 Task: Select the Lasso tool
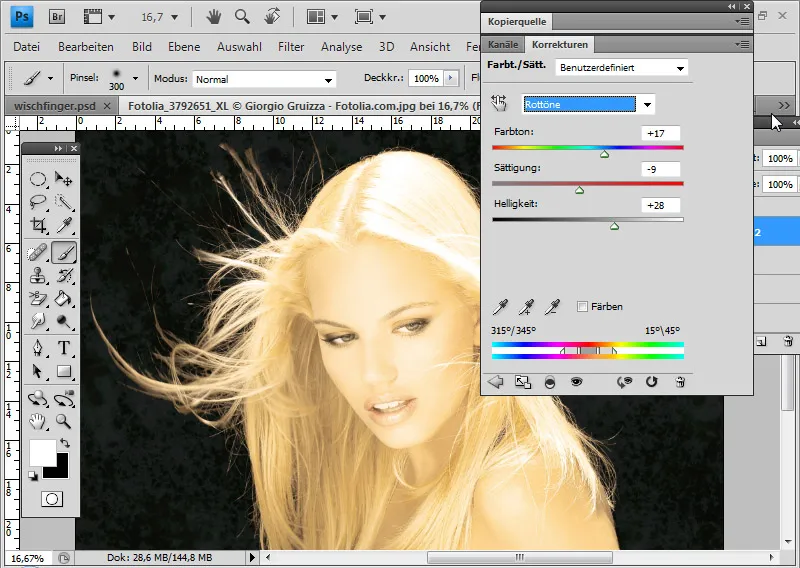(x=38, y=202)
